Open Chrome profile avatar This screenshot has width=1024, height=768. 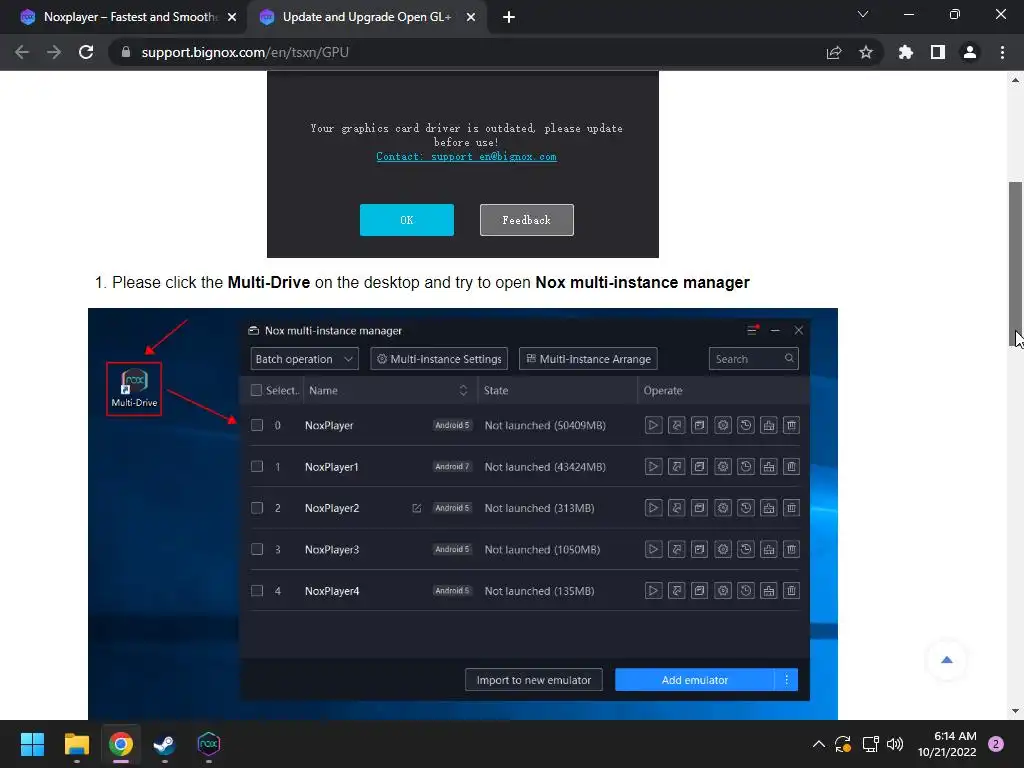pyautogui.click(x=970, y=52)
